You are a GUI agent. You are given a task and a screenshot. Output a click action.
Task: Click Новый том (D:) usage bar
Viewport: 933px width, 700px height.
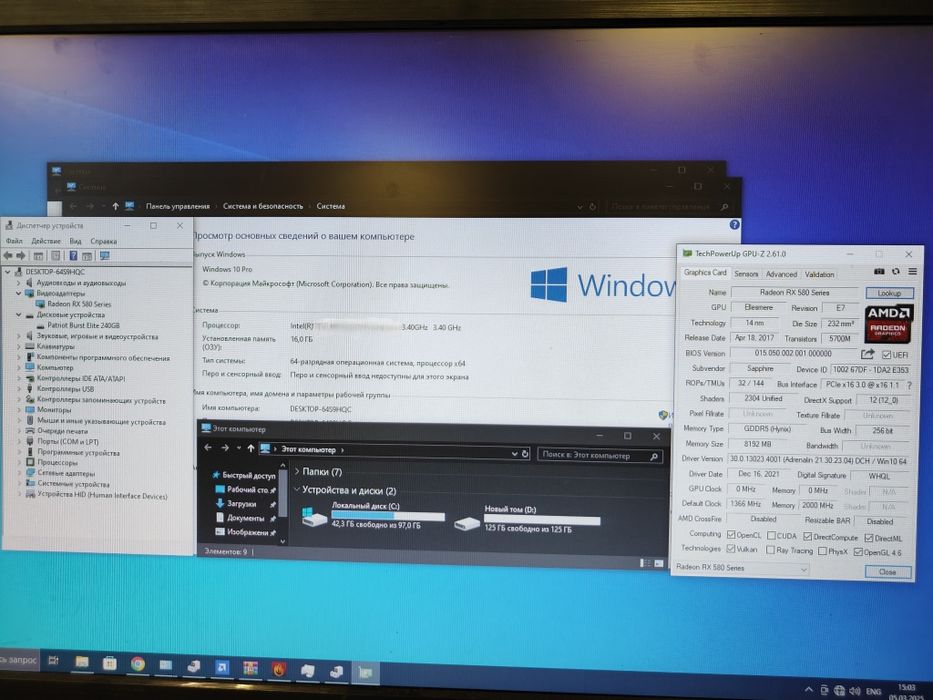[542, 520]
